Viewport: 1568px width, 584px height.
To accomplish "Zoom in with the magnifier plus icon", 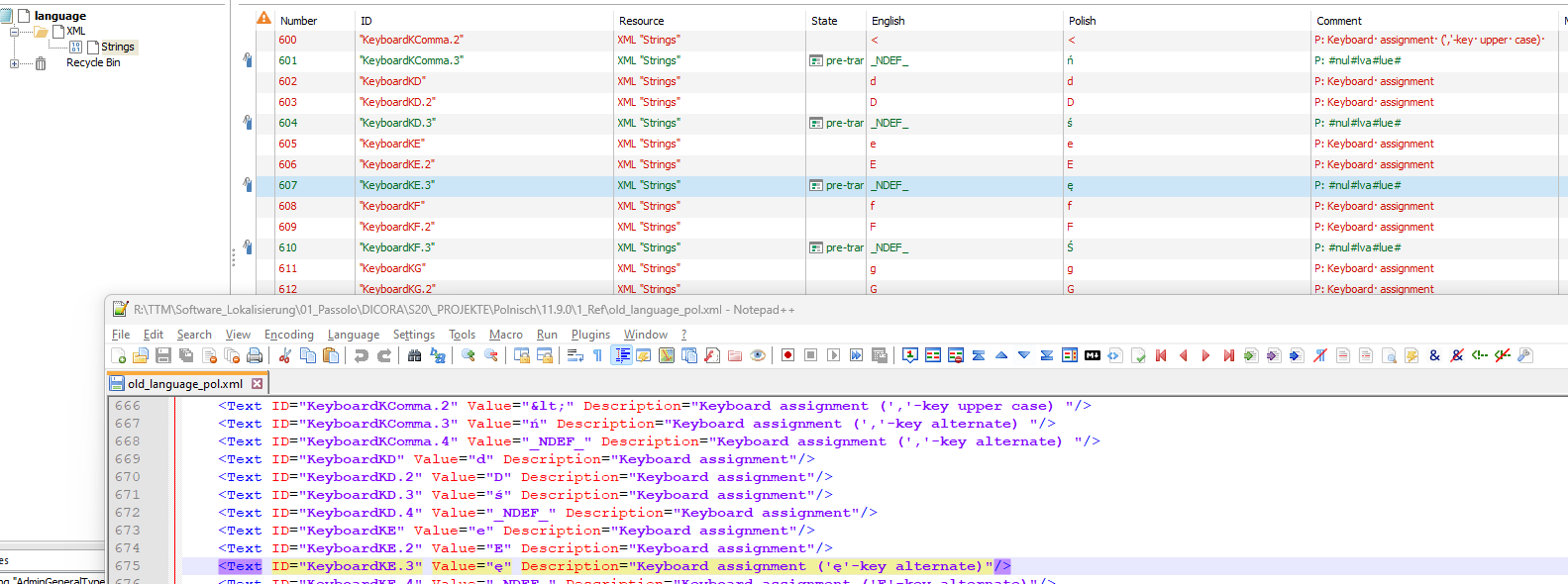I will pyautogui.click(x=469, y=356).
